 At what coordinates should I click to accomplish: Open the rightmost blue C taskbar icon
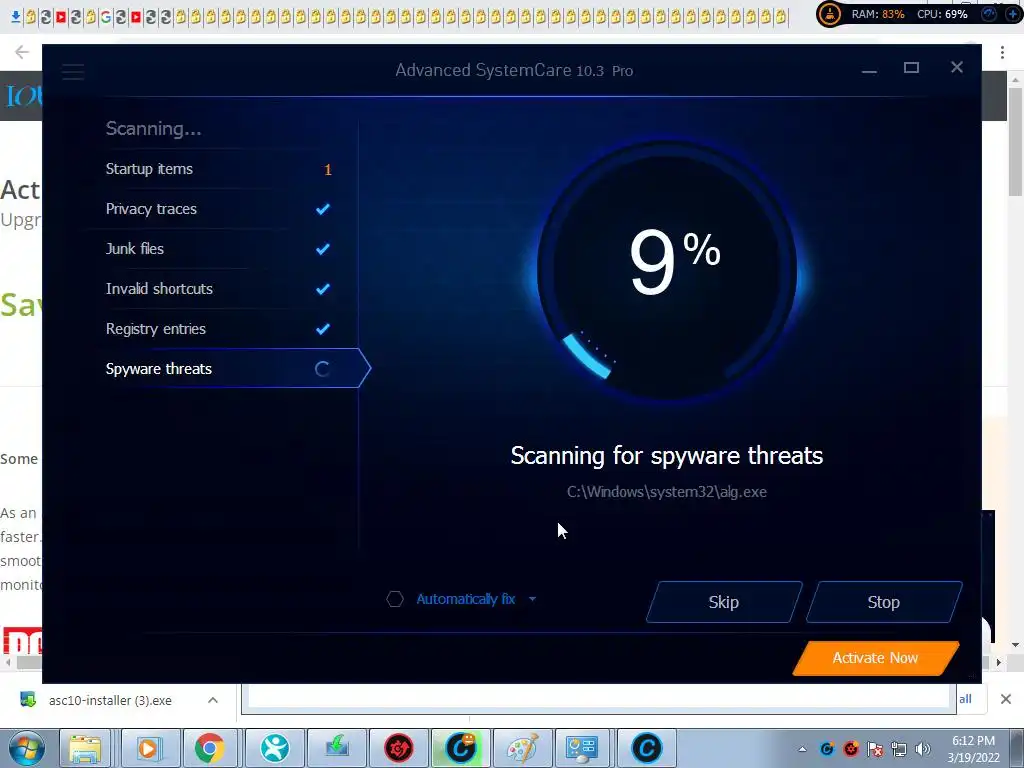[647, 748]
